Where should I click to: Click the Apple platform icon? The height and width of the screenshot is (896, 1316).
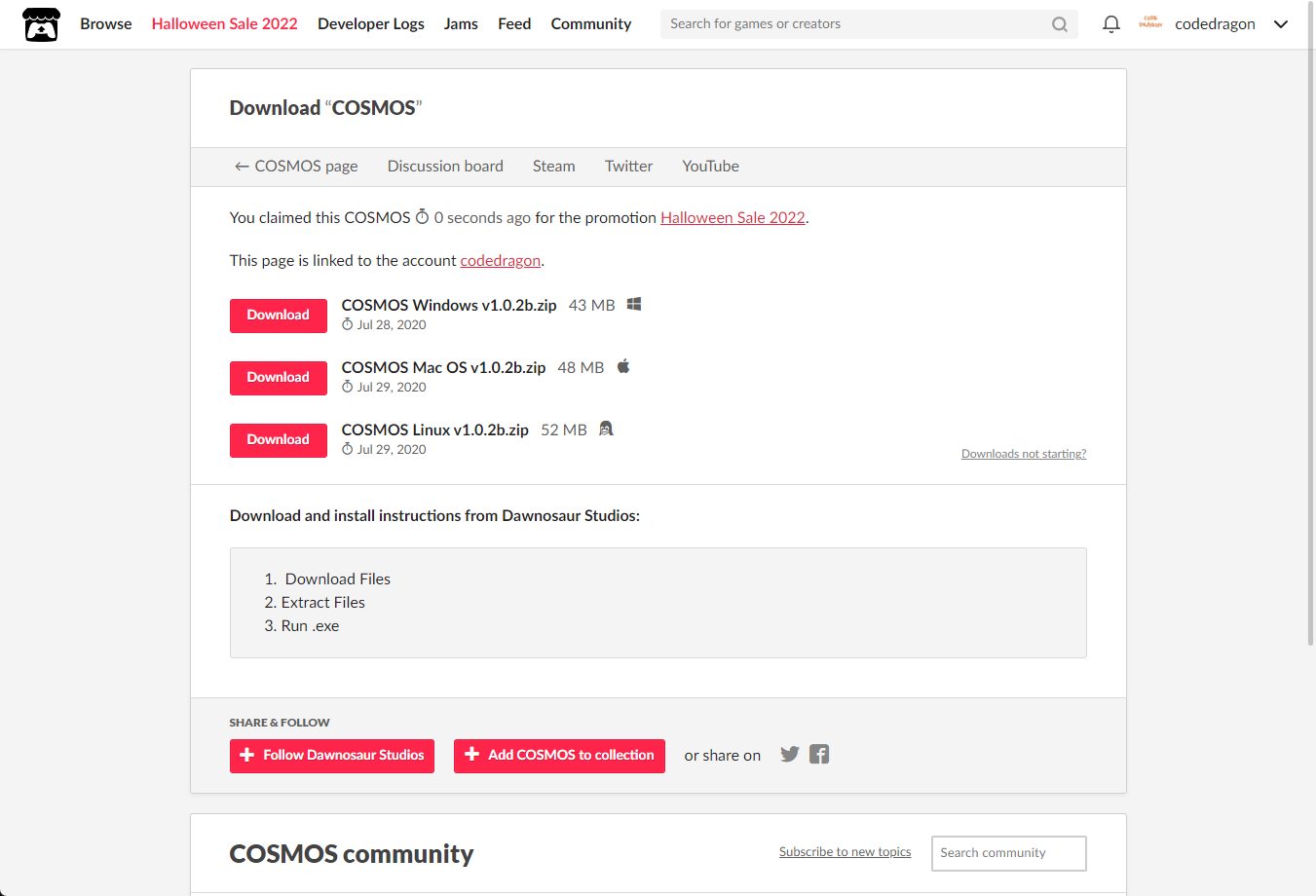click(x=623, y=366)
